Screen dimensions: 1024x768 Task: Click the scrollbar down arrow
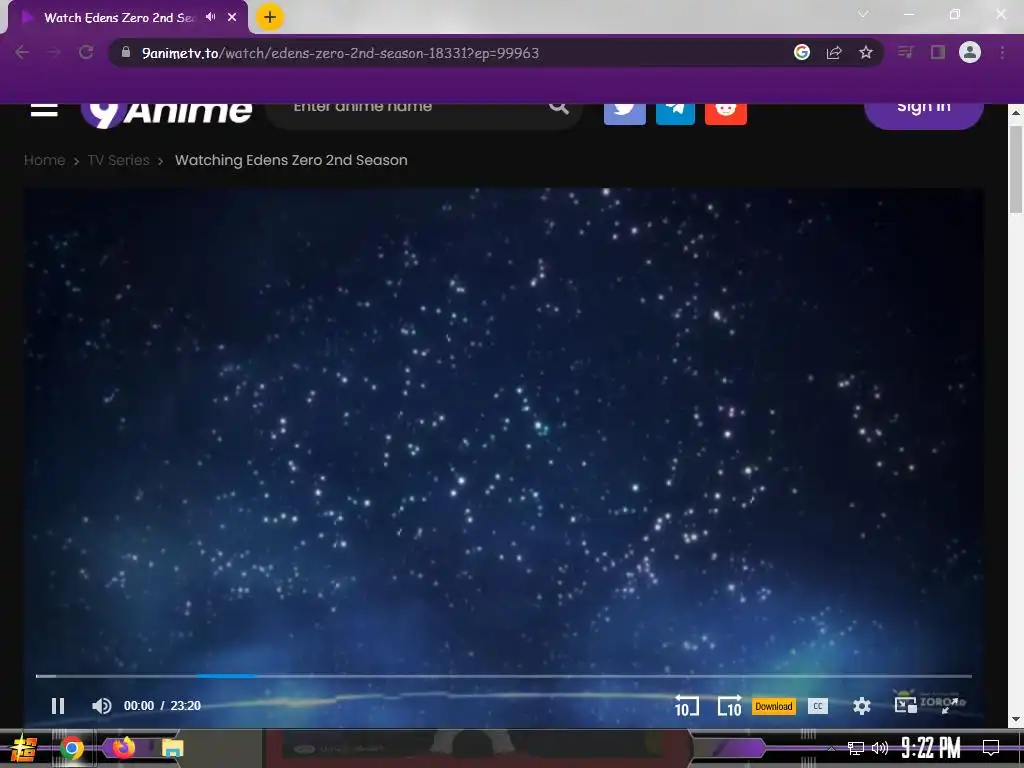(1016, 720)
